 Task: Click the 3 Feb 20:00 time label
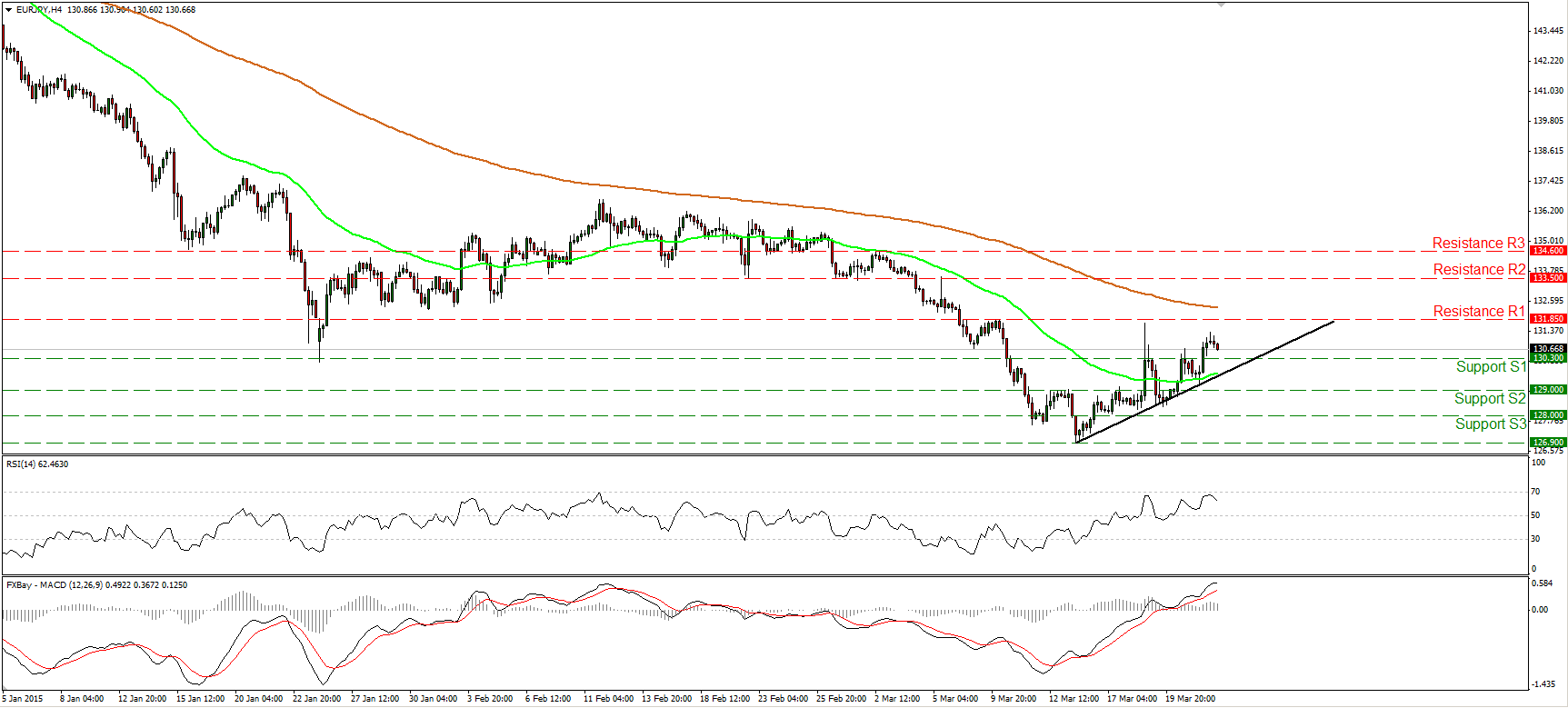coord(491,699)
